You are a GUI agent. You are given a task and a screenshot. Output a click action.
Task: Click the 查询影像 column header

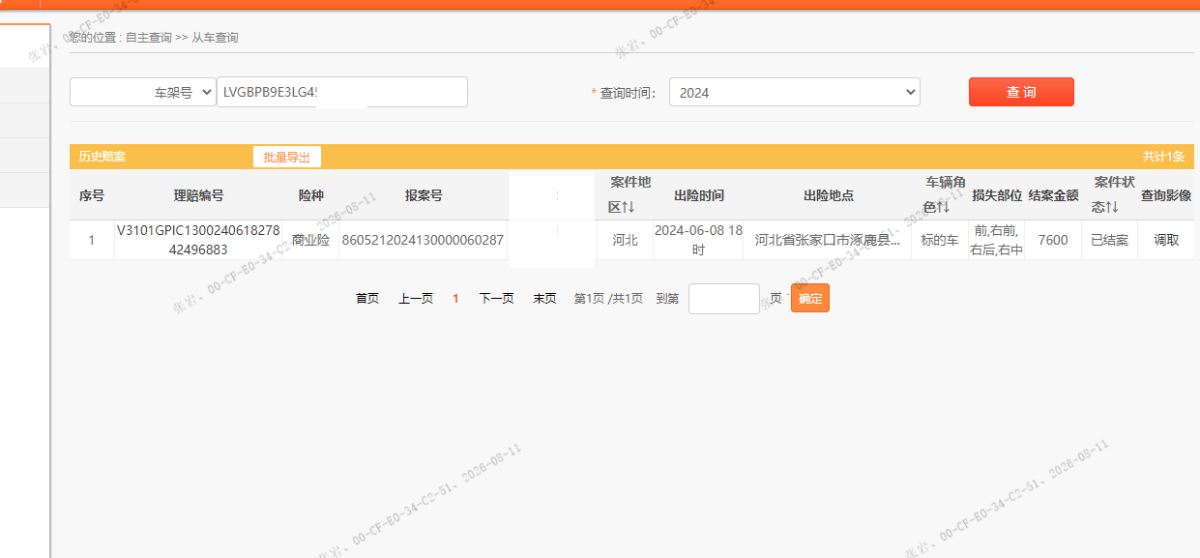[x=1166, y=195]
